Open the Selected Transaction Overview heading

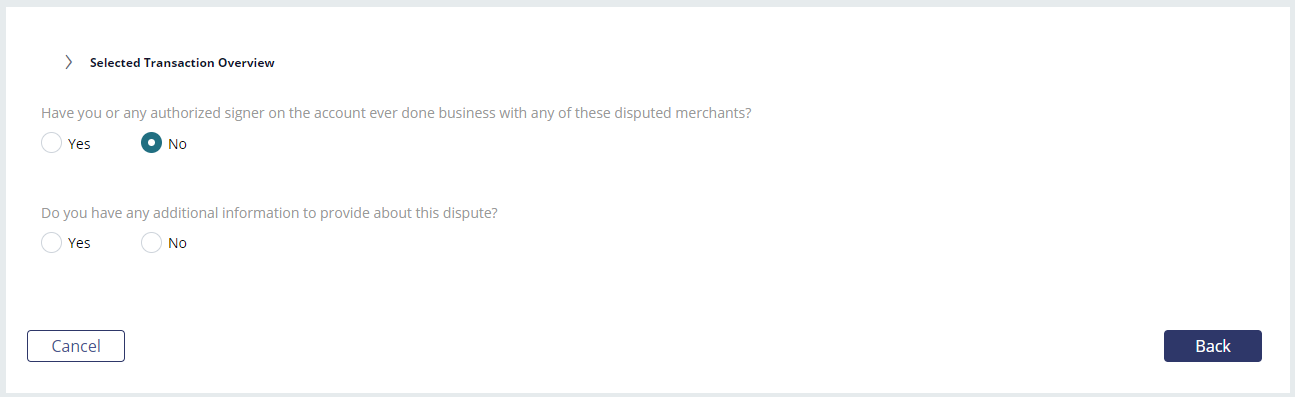182,62
